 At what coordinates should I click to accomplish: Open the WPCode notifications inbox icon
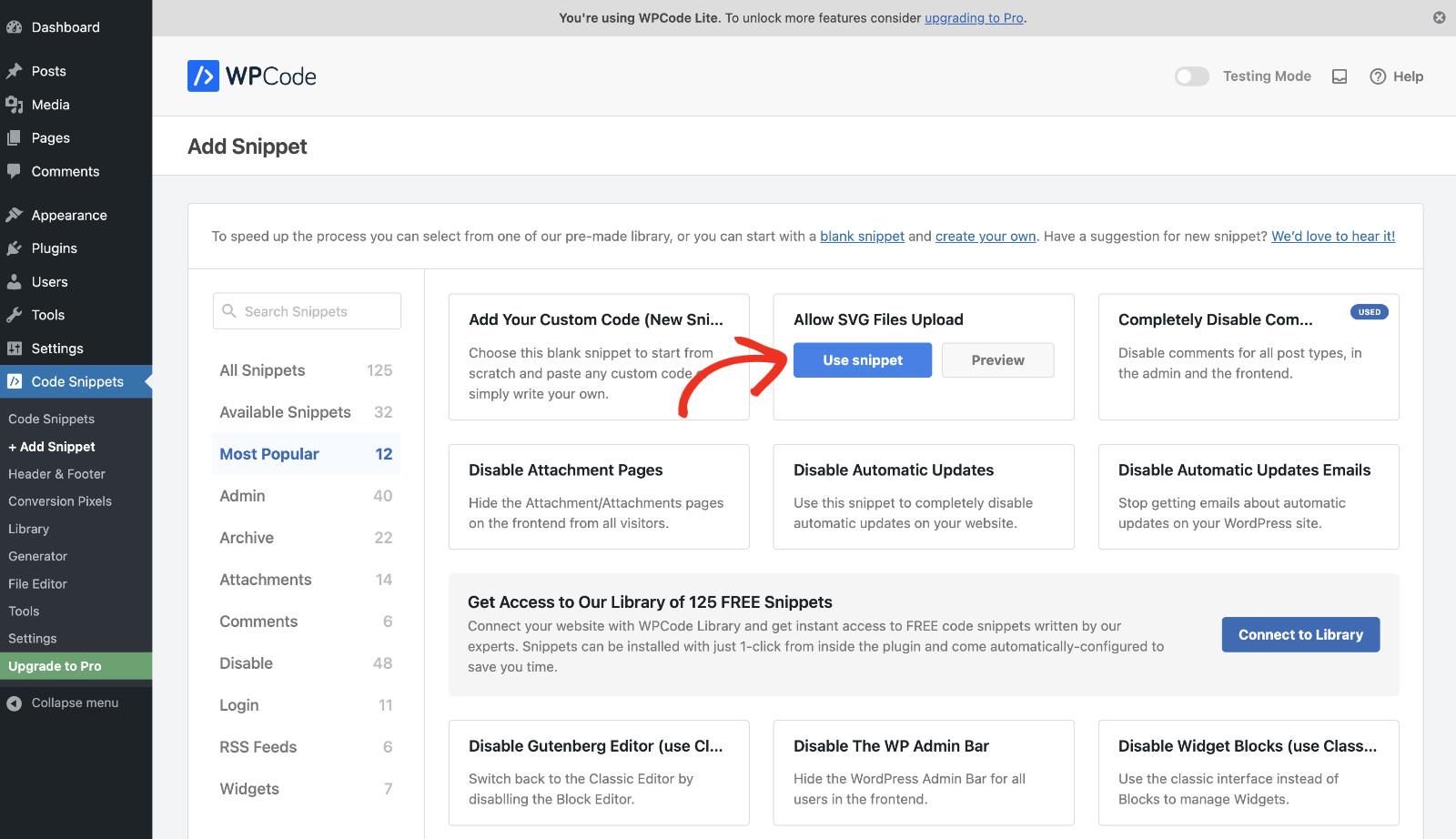coord(1339,76)
